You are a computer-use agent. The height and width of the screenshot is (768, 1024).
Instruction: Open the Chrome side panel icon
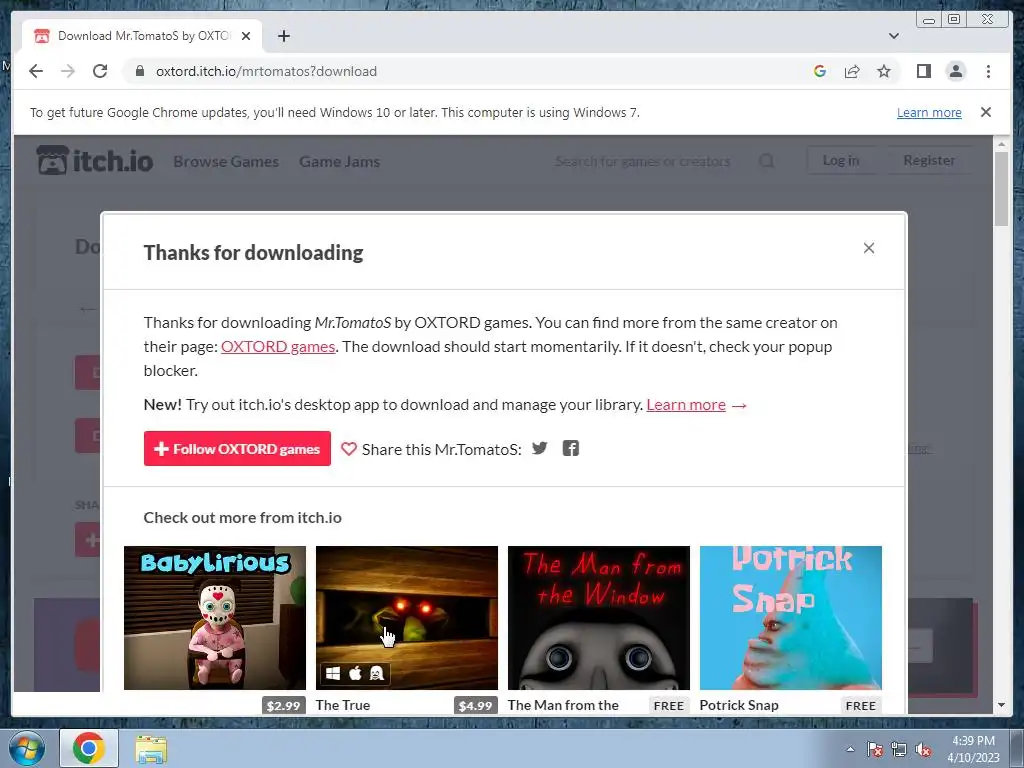[x=923, y=71]
